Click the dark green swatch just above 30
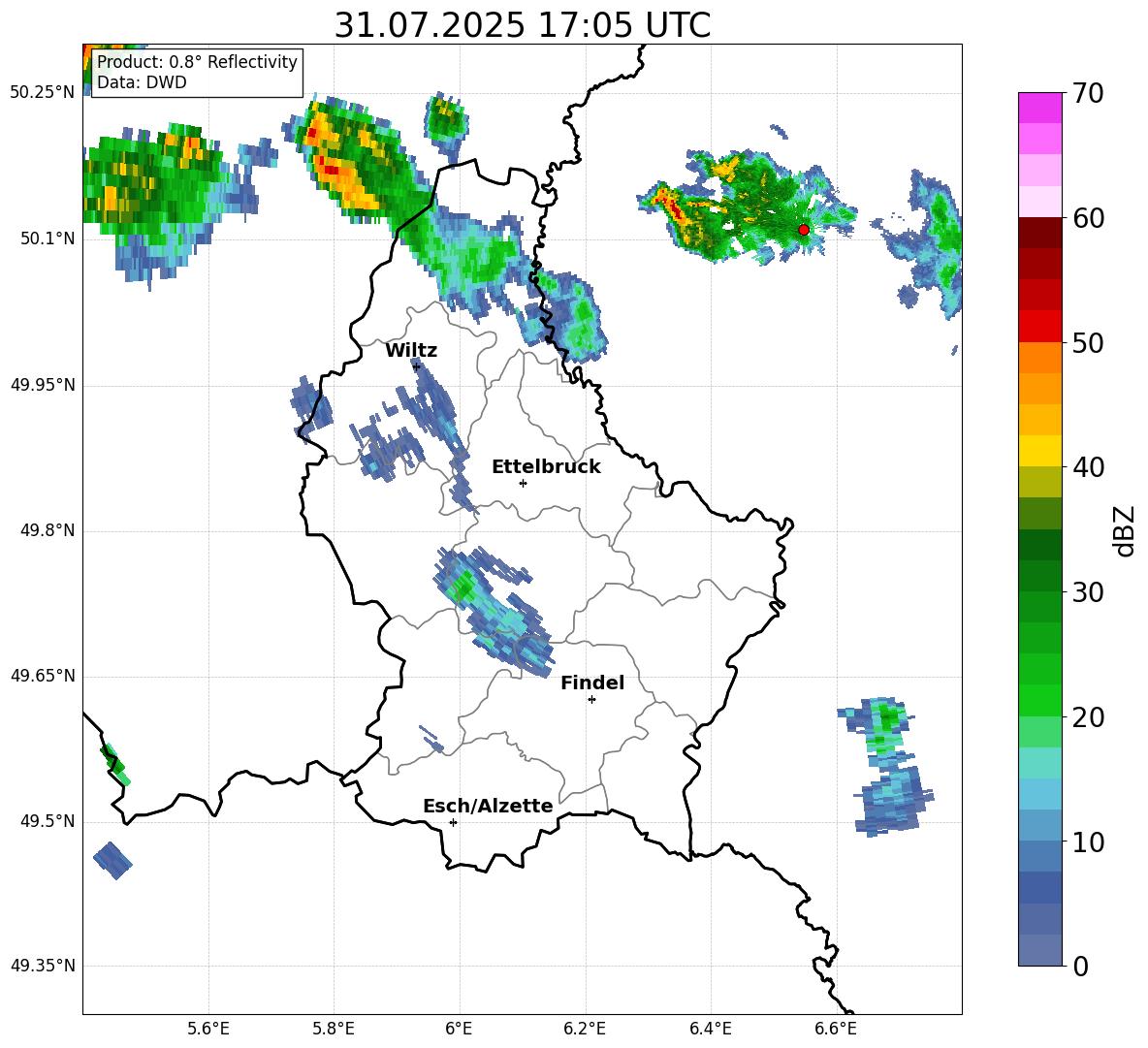The height and width of the screenshot is (1048, 1148). point(1039,575)
